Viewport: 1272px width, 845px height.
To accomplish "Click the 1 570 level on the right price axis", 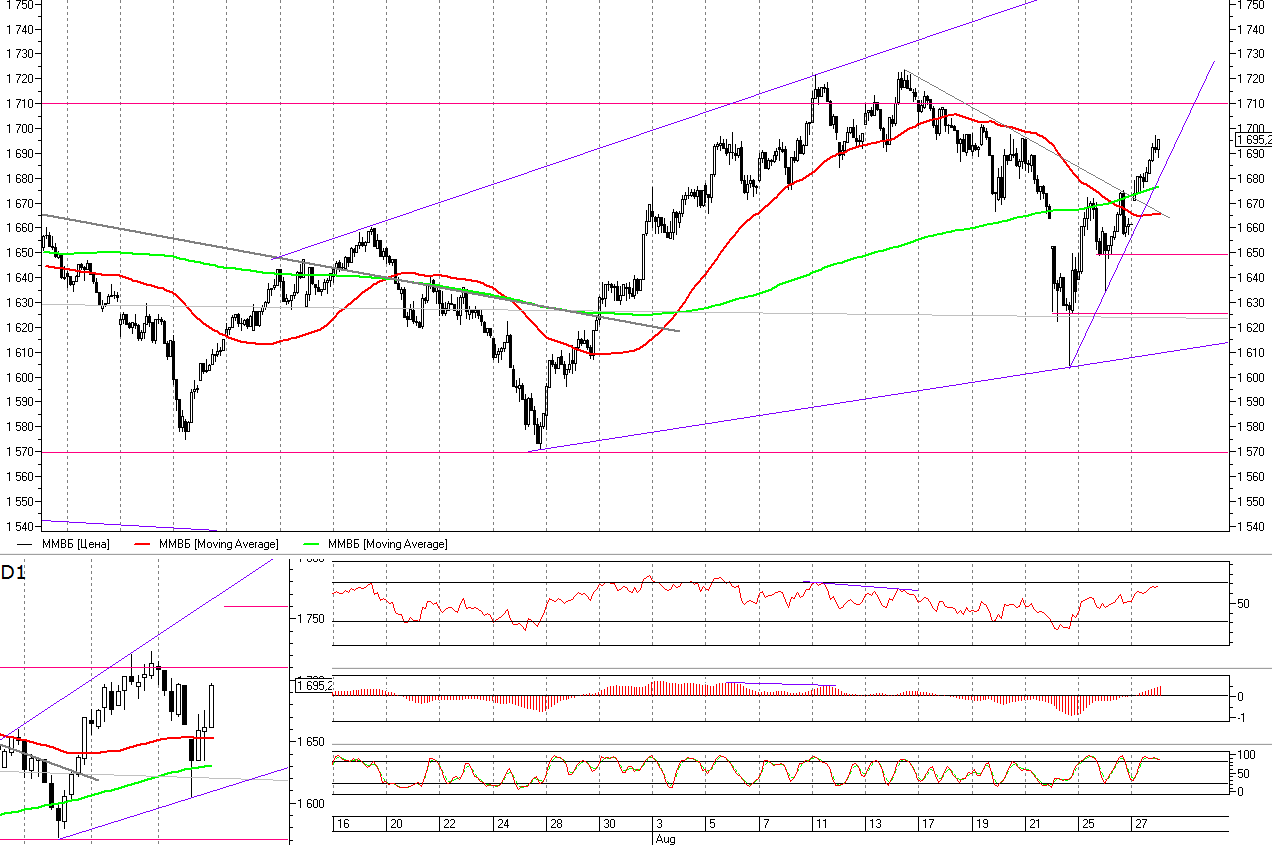I will 1251,452.
